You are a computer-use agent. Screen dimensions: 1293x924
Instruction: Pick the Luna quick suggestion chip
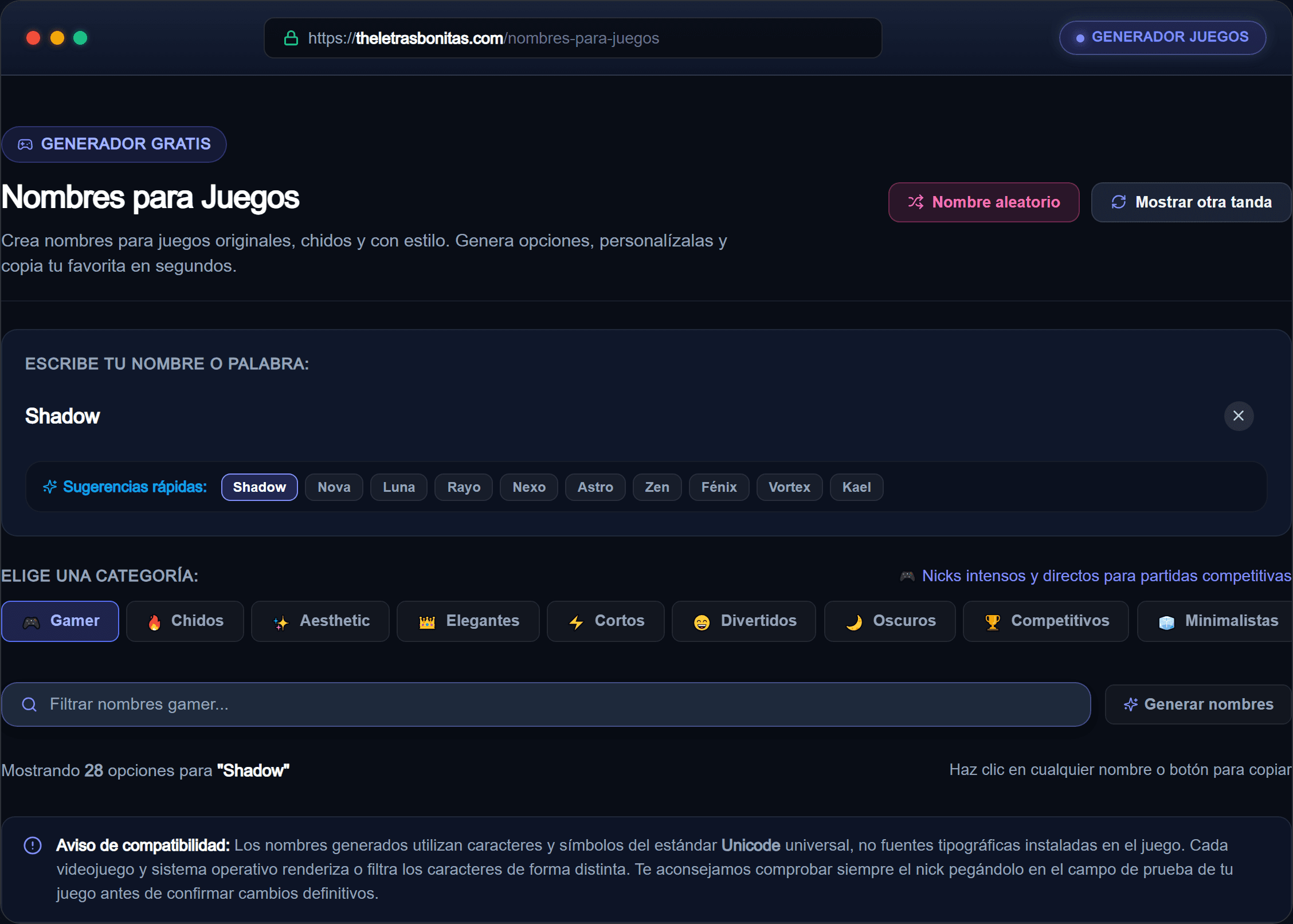(399, 487)
